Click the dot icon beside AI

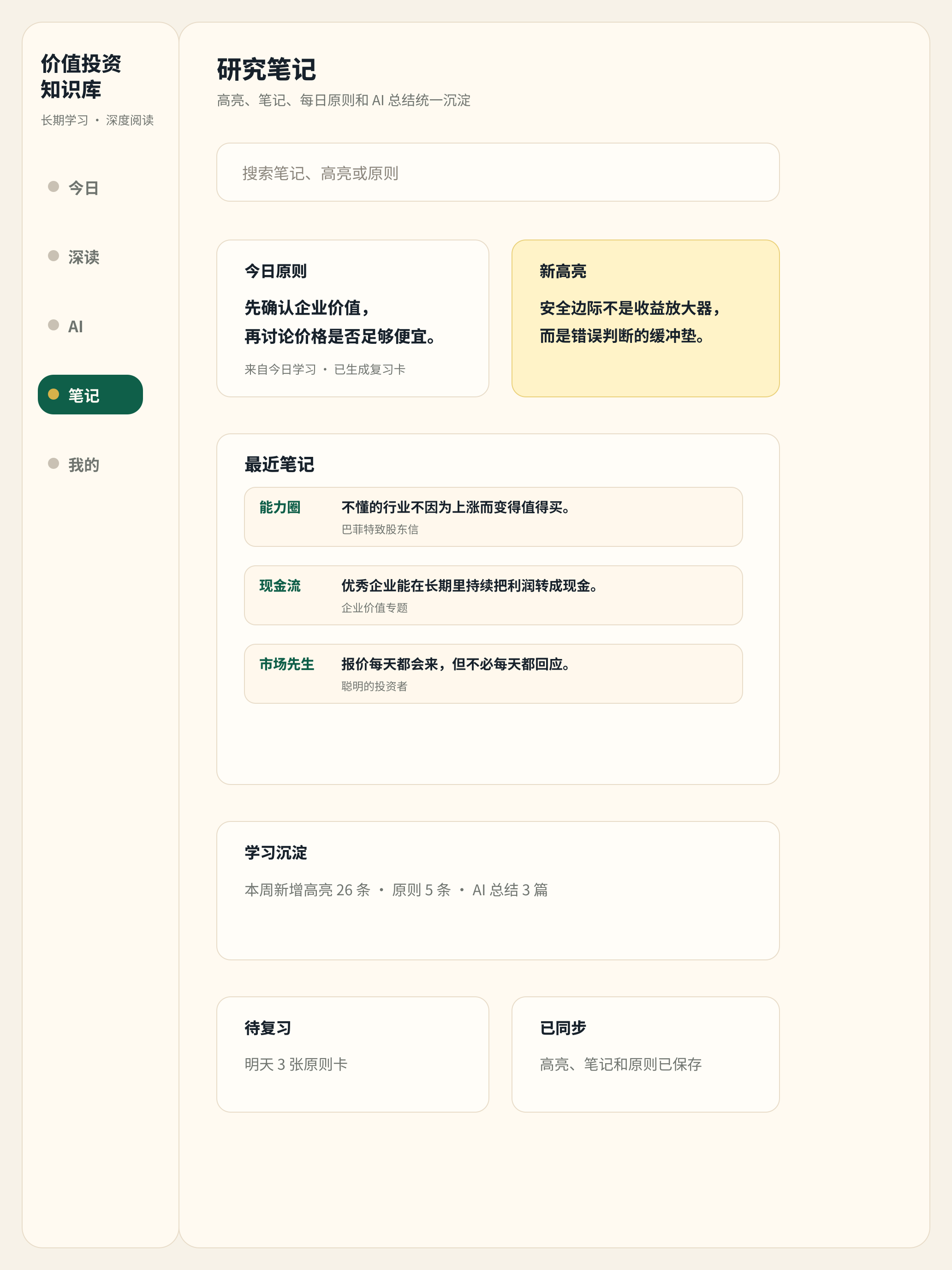click(x=54, y=325)
